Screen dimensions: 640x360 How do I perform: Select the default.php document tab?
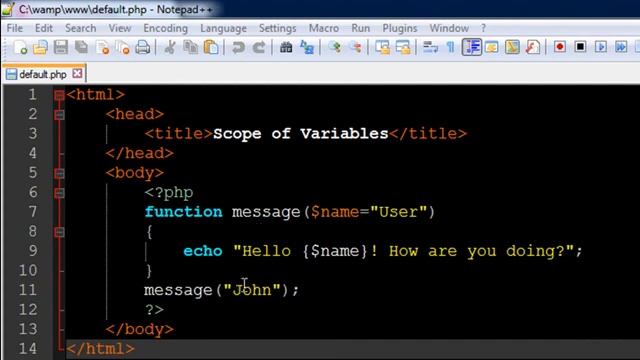[44, 74]
